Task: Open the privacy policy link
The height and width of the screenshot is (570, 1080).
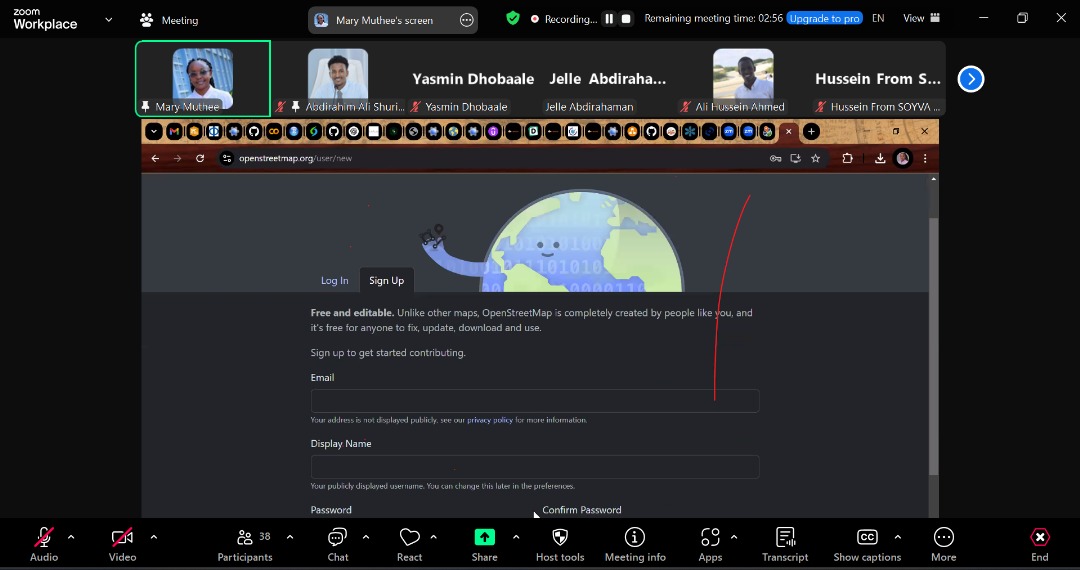Action: 490,420
